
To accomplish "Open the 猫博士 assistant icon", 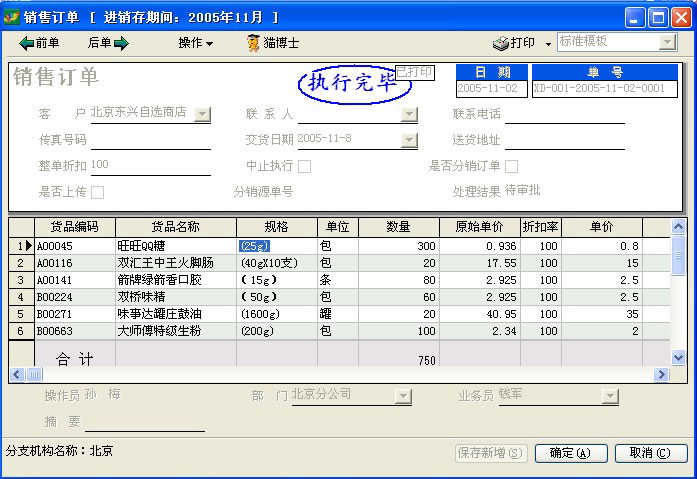I will click(x=254, y=43).
